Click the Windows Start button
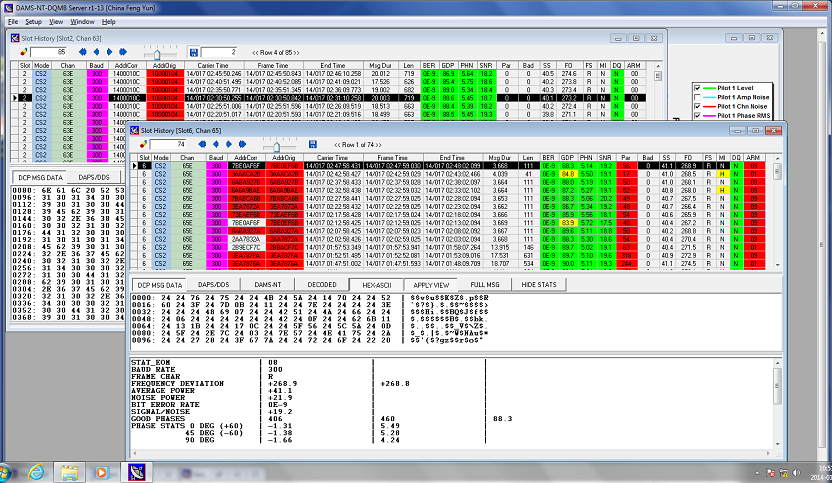 5,472
